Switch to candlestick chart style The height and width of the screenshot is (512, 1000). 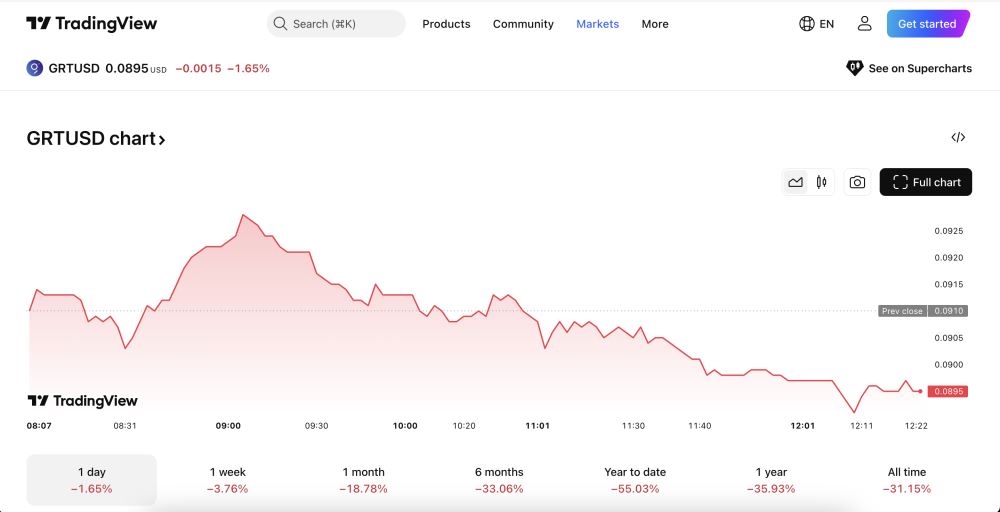tap(821, 182)
